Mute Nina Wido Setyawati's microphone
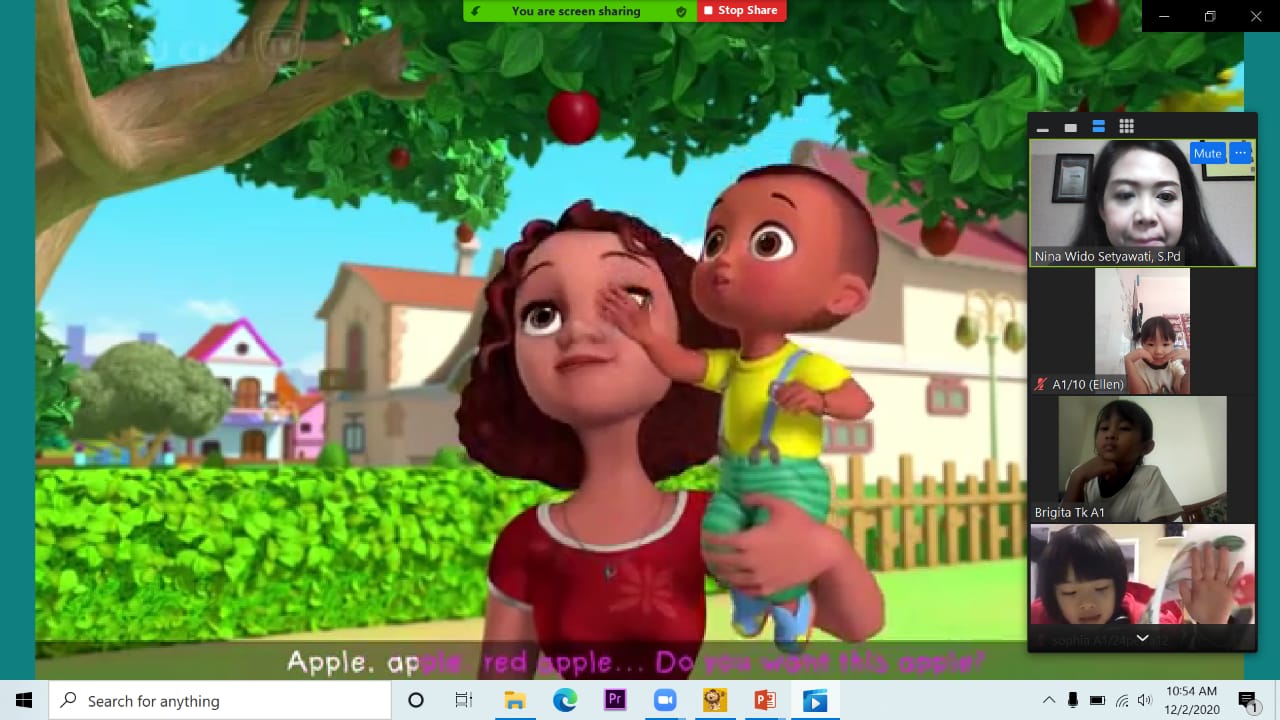The height and width of the screenshot is (720, 1280). [1207, 153]
